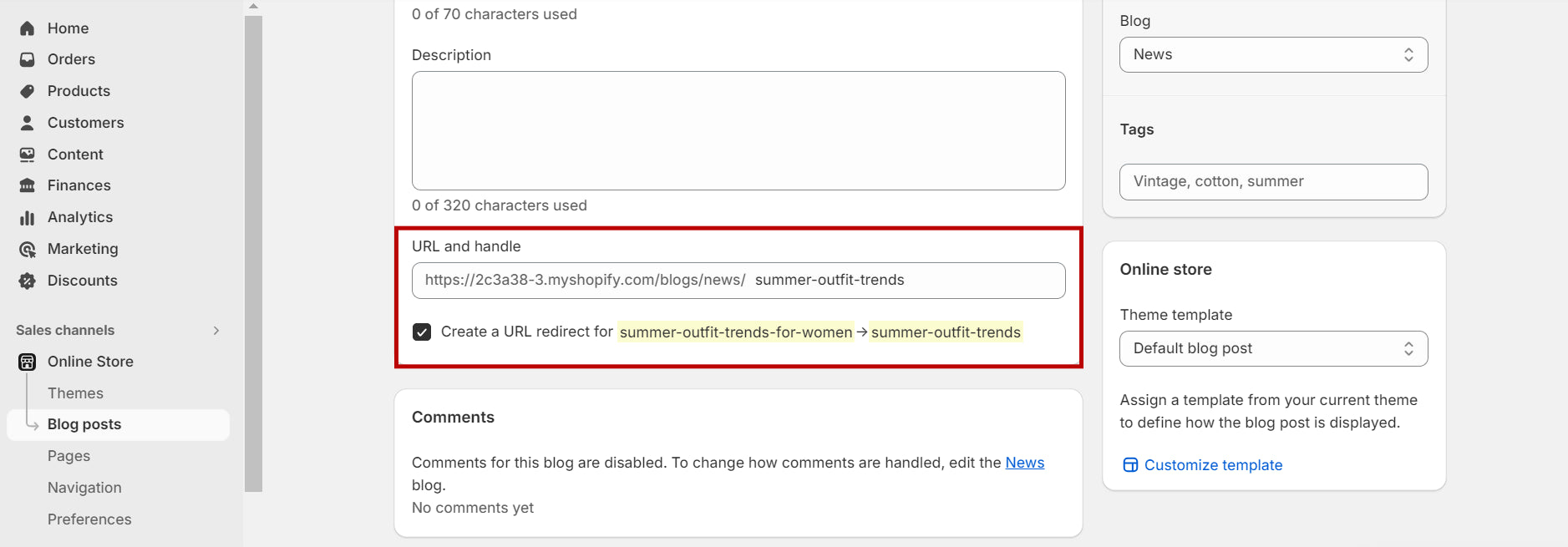
Task: Open the Blog dropdown showing News
Action: tap(1273, 54)
